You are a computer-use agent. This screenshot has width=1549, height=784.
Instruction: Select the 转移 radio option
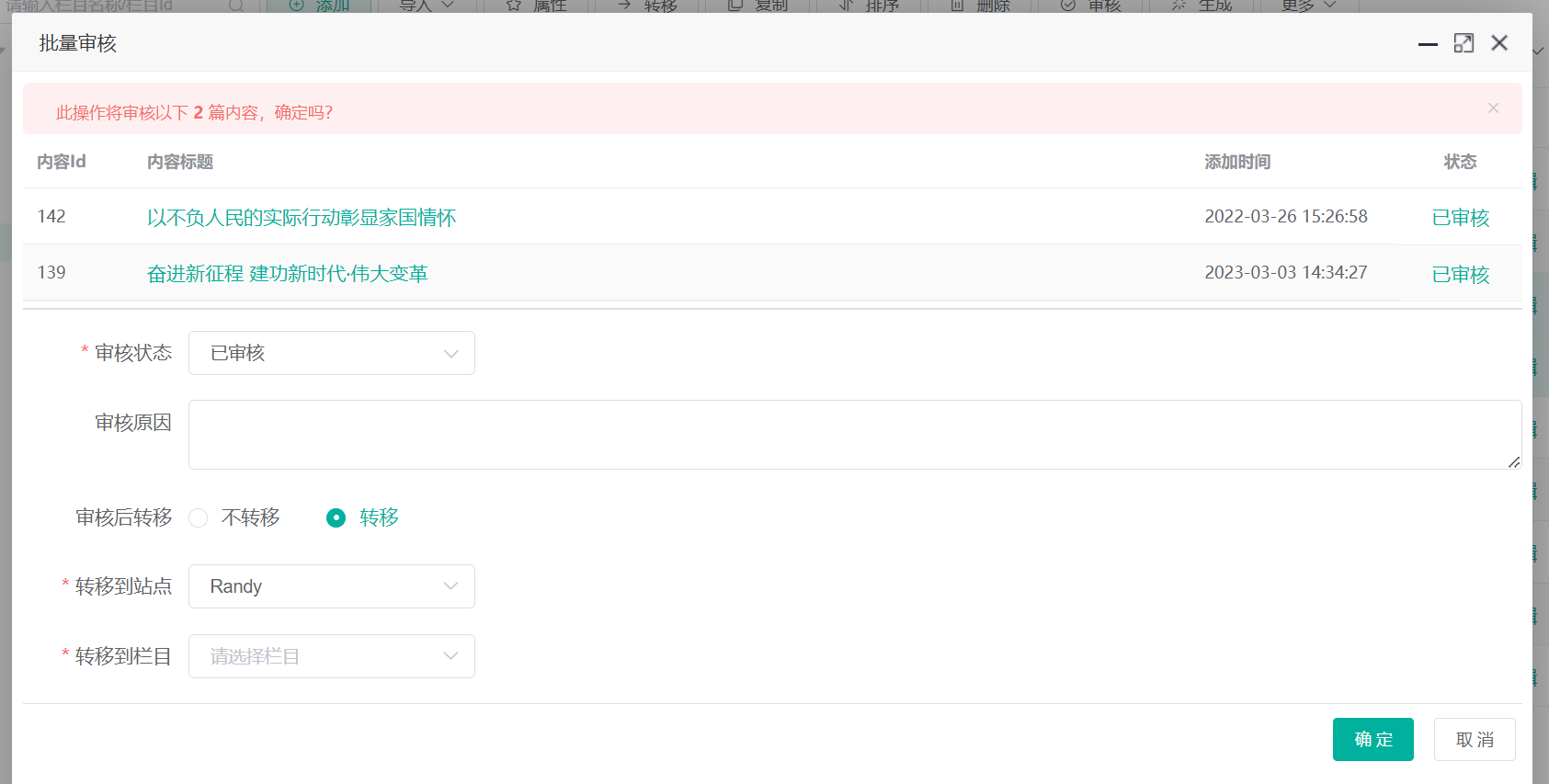pos(336,518)
